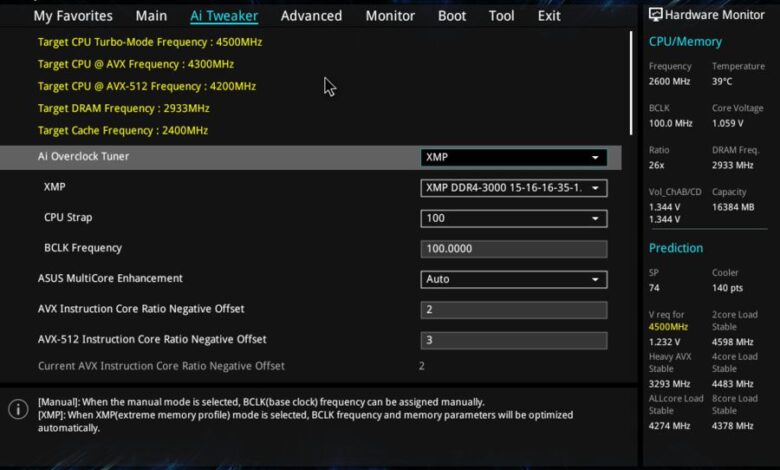Click Target Cache Frequency : 2400MHz text

[123, 130]
